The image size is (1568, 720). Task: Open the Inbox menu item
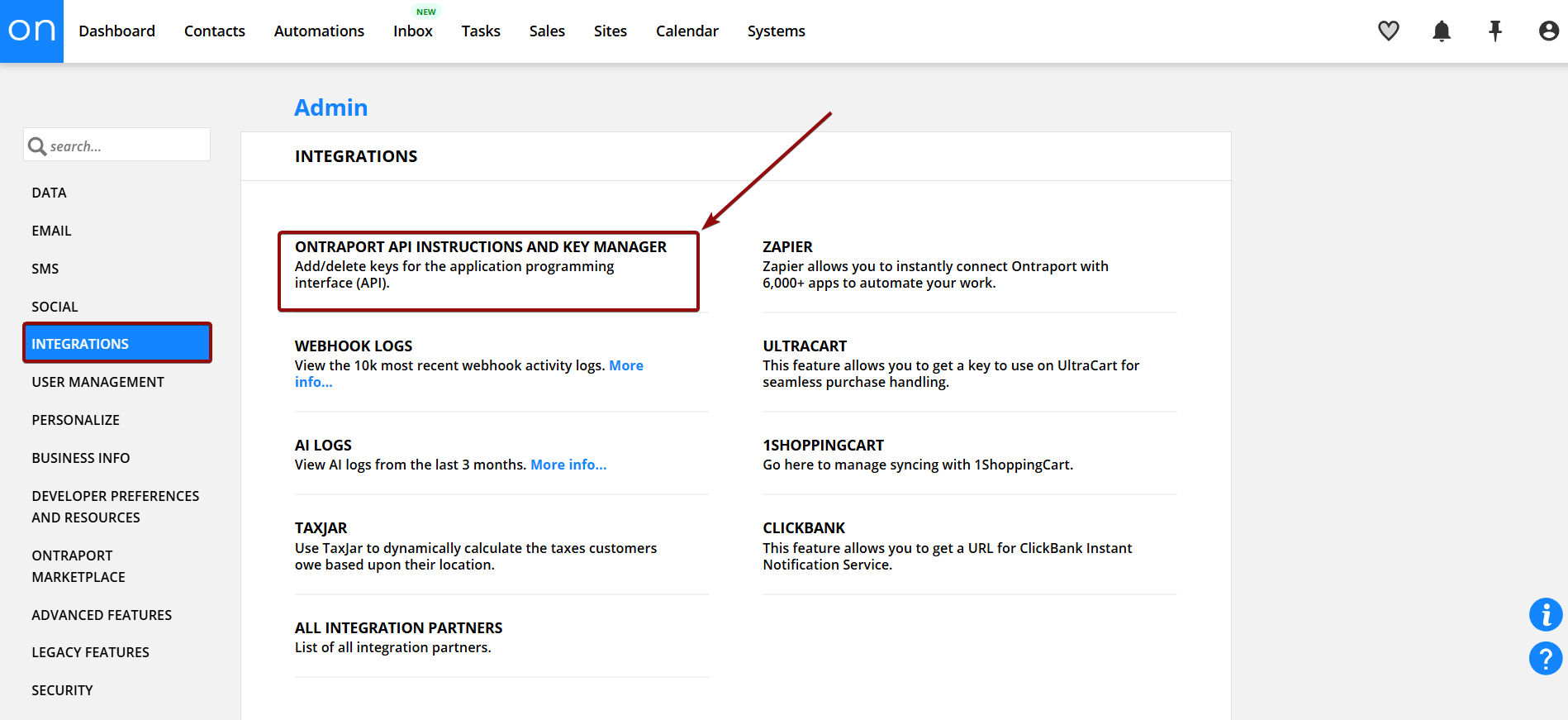pyautogui.click(x=412, y=31)
